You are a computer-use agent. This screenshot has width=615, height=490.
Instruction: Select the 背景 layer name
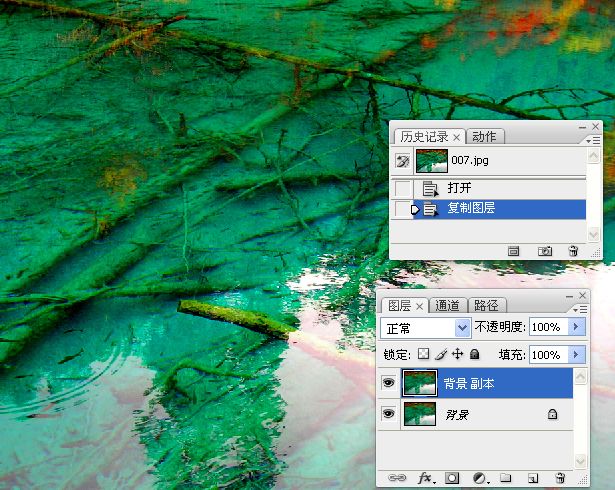coord(457,415)
